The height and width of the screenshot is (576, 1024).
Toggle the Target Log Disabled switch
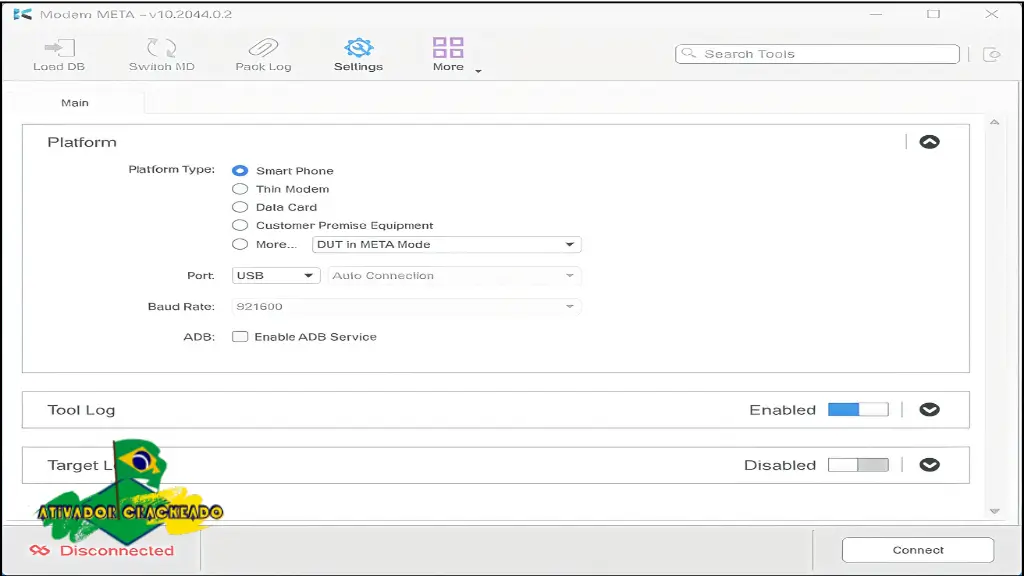858,465
